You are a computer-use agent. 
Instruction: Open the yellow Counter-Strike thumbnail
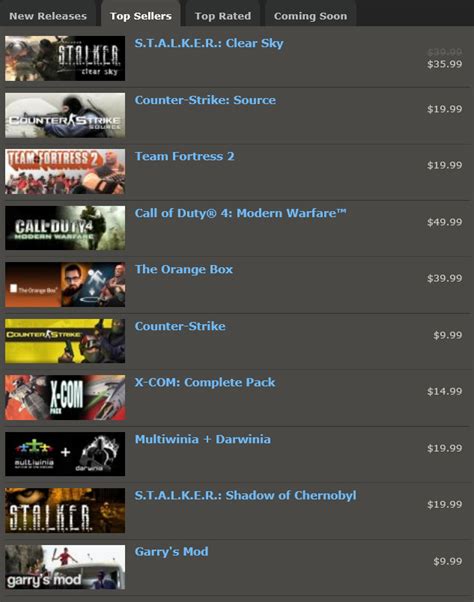65,341
